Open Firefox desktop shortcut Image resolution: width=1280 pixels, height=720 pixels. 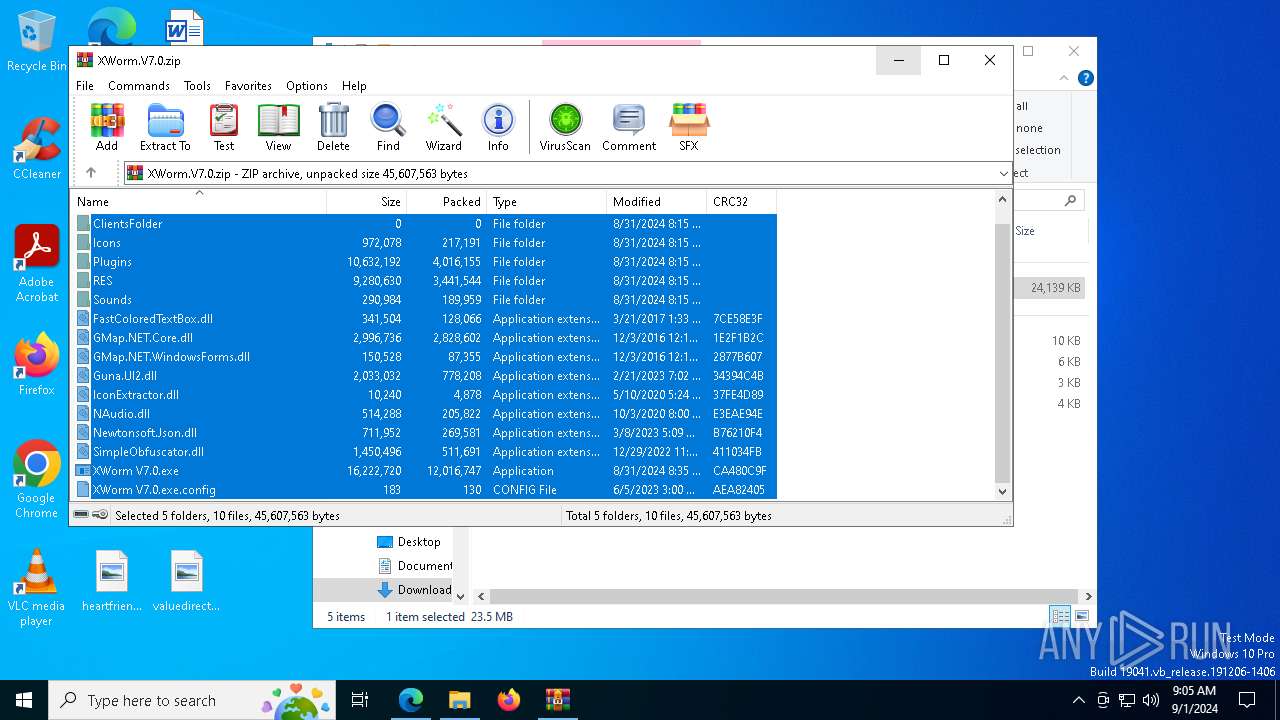pos(36,365)
